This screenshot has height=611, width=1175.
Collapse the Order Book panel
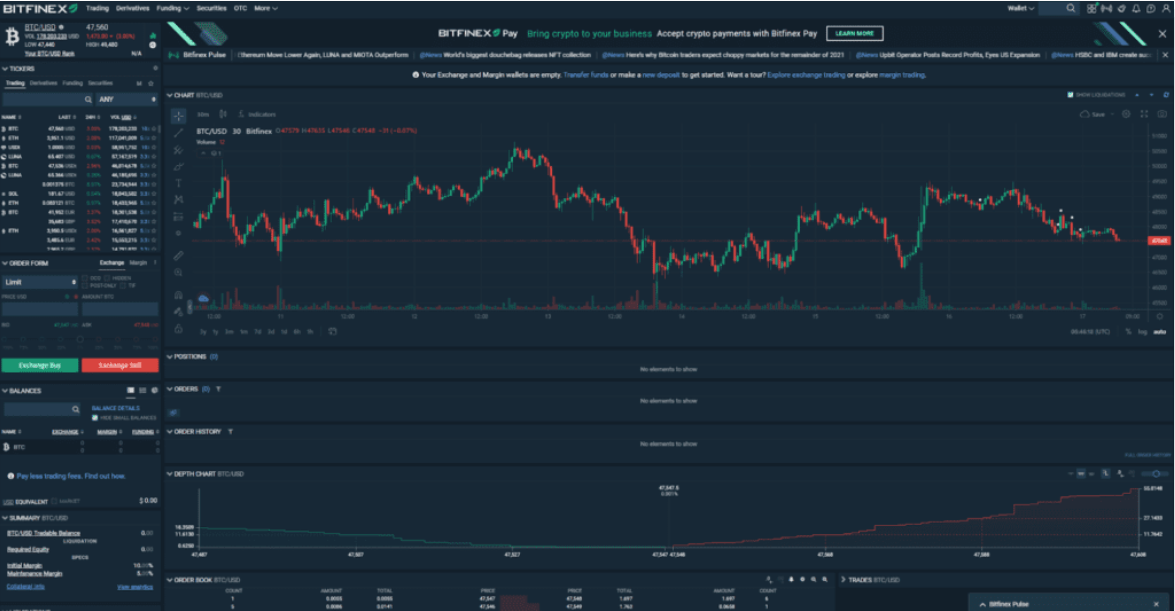pyautogui.click(x=169, y=580)
